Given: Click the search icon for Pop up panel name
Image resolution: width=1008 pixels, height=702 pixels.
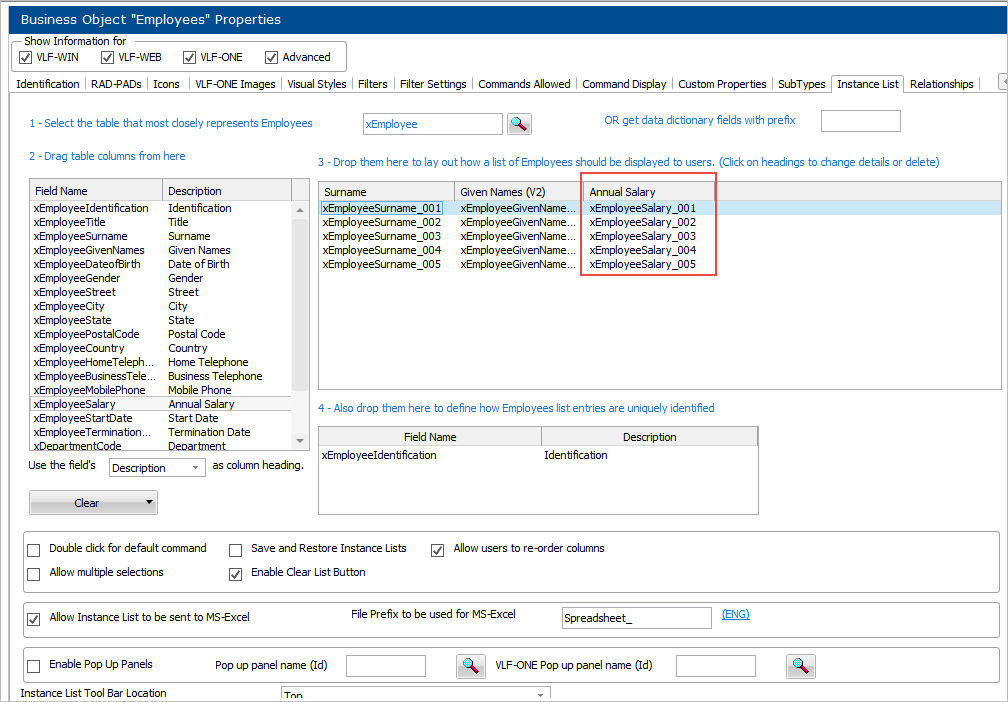Looking at the screenshot, I should tap(470, 665).
